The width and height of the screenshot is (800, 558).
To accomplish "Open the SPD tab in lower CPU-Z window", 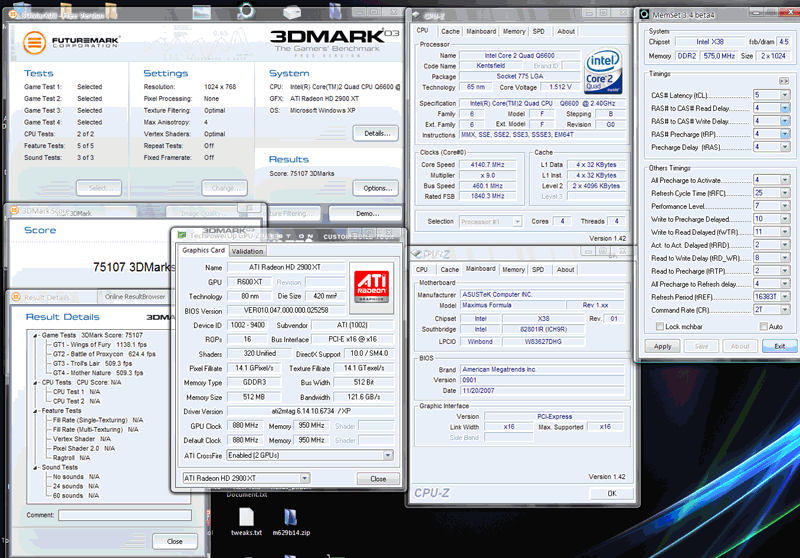I will coord(538,269).
